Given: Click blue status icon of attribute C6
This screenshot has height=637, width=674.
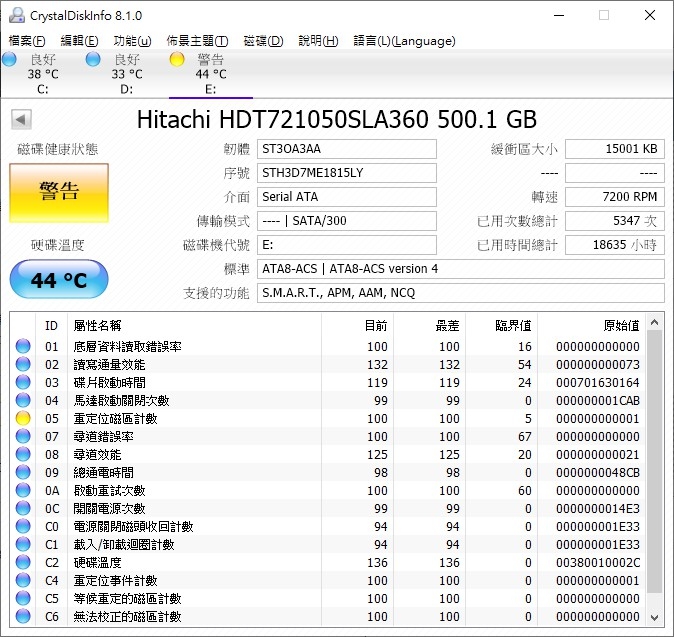Looking at the screenshot, I should [23, 617].
